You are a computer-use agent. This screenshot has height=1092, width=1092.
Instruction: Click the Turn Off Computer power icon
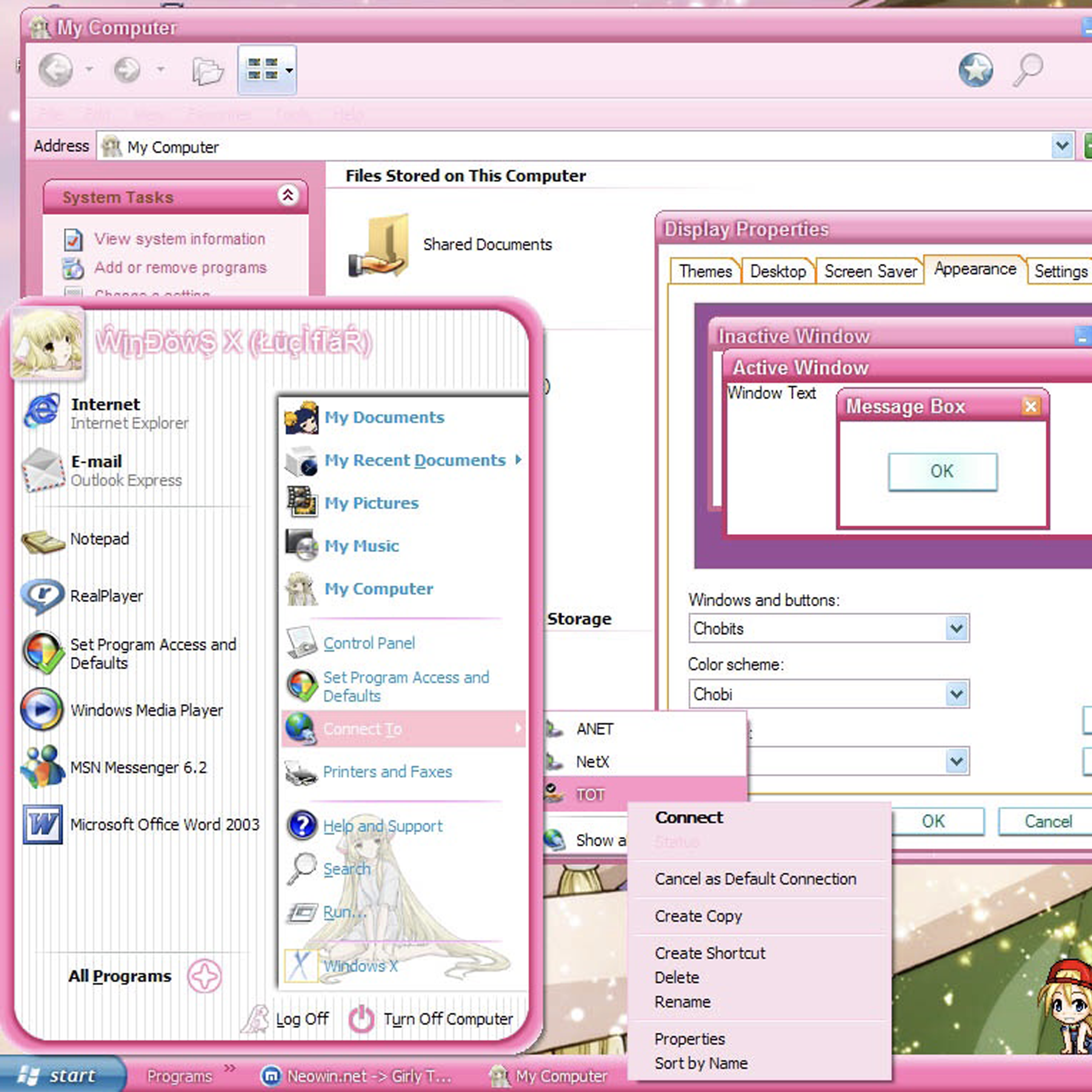361,1019
